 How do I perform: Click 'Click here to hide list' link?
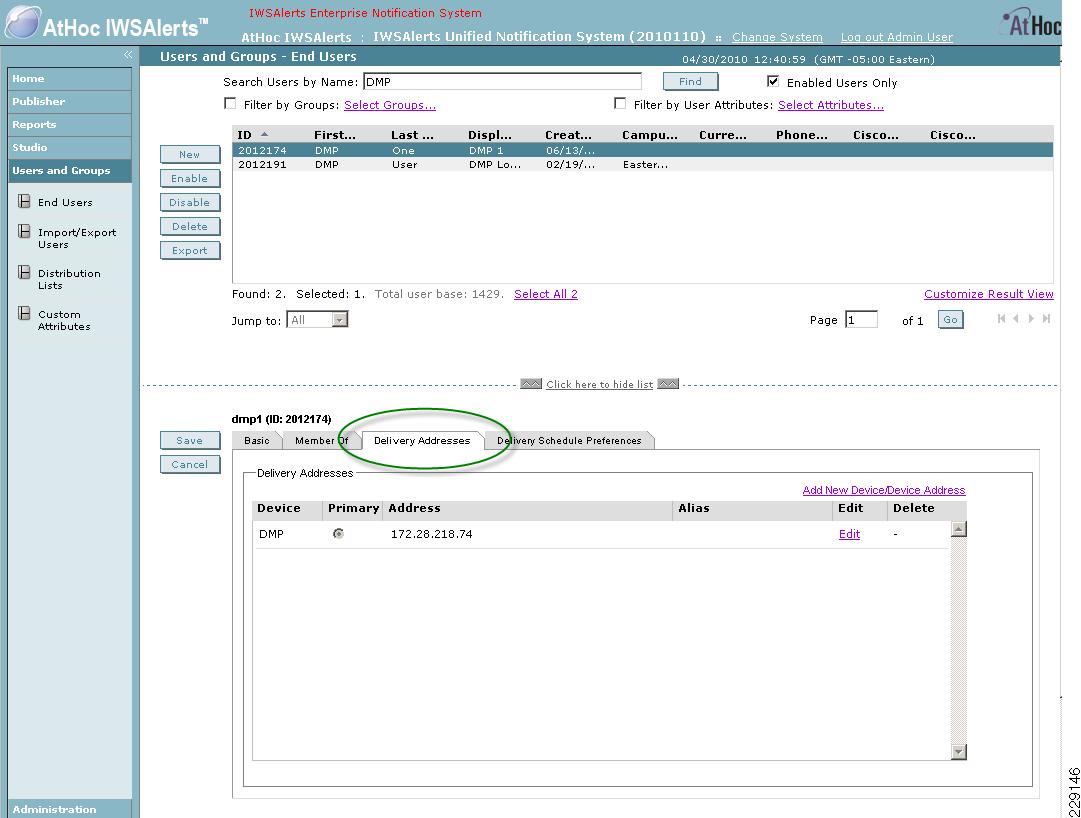tap(599, 384)
